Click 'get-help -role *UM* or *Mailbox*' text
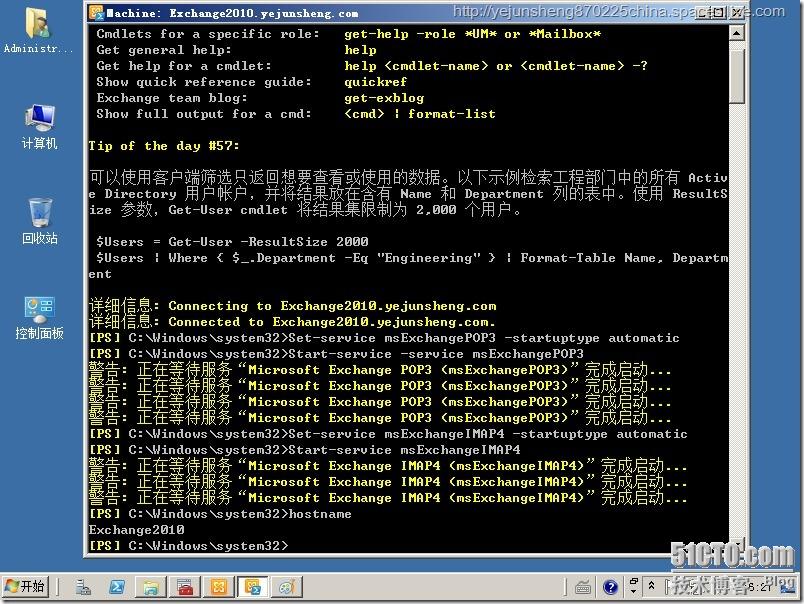This screenshot has height=604, width=804. [x=472, y=34]
